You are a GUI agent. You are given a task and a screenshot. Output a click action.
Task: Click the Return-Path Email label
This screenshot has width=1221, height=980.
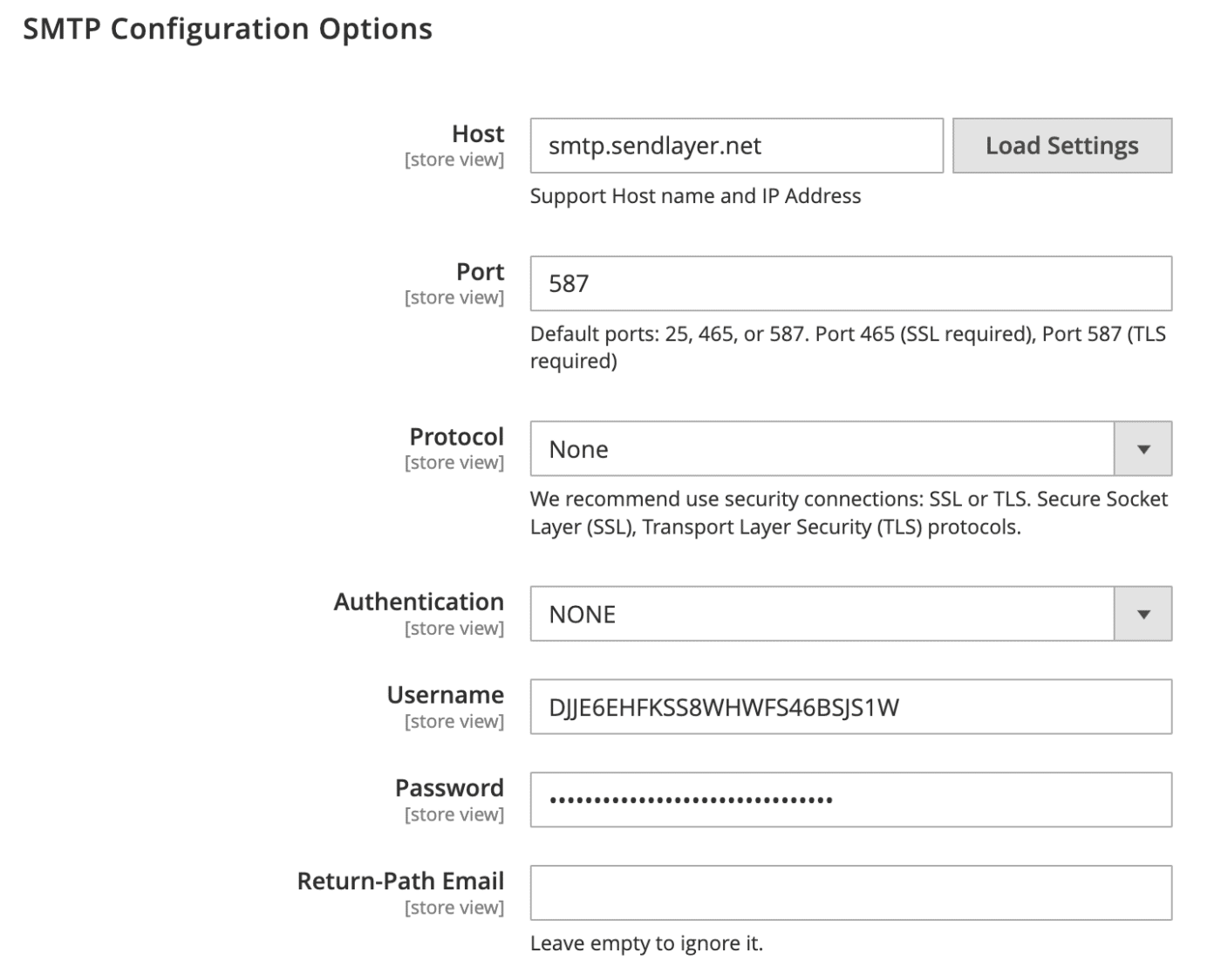click(400, 881)
